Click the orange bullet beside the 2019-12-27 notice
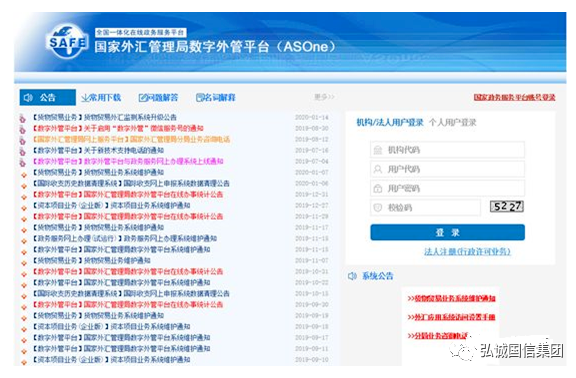The width and height of the screenshot is (576, 378). 24,208
